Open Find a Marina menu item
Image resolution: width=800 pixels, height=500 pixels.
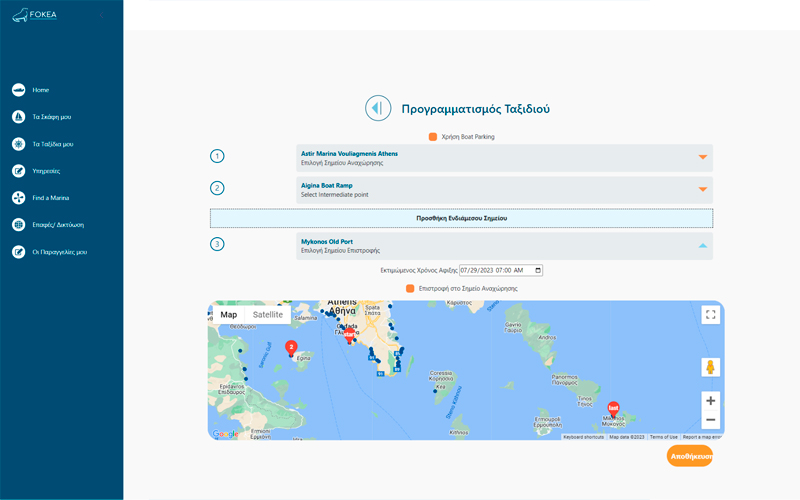(x=51, y=198)
